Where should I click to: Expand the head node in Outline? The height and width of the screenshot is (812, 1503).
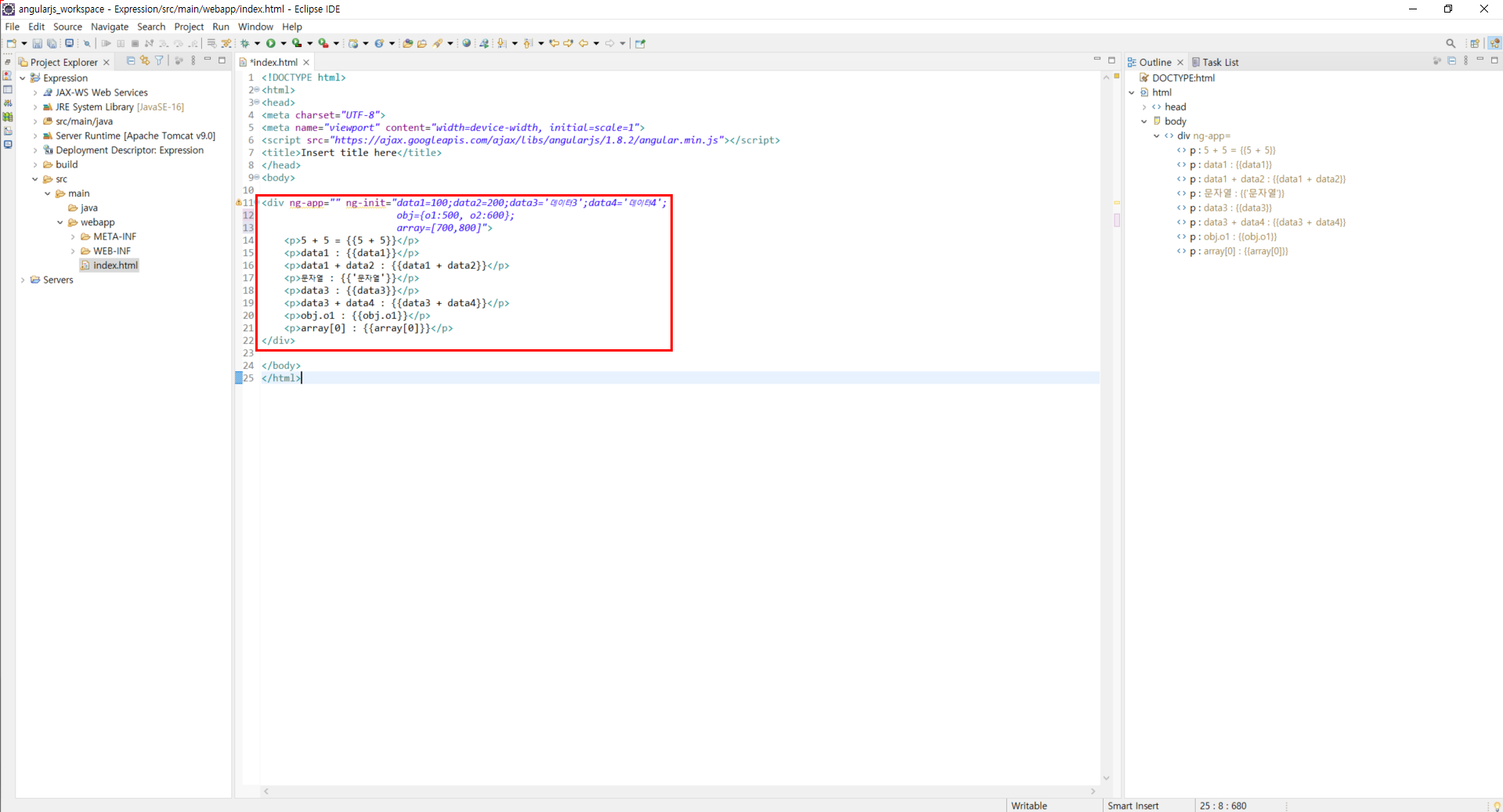pyautogui.click(x=1144, y=107)
